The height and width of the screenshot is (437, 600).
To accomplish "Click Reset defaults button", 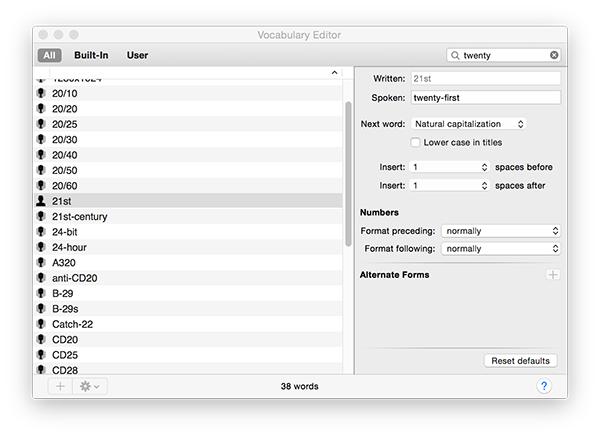I will pyautogui.click(x=520, y=361).
